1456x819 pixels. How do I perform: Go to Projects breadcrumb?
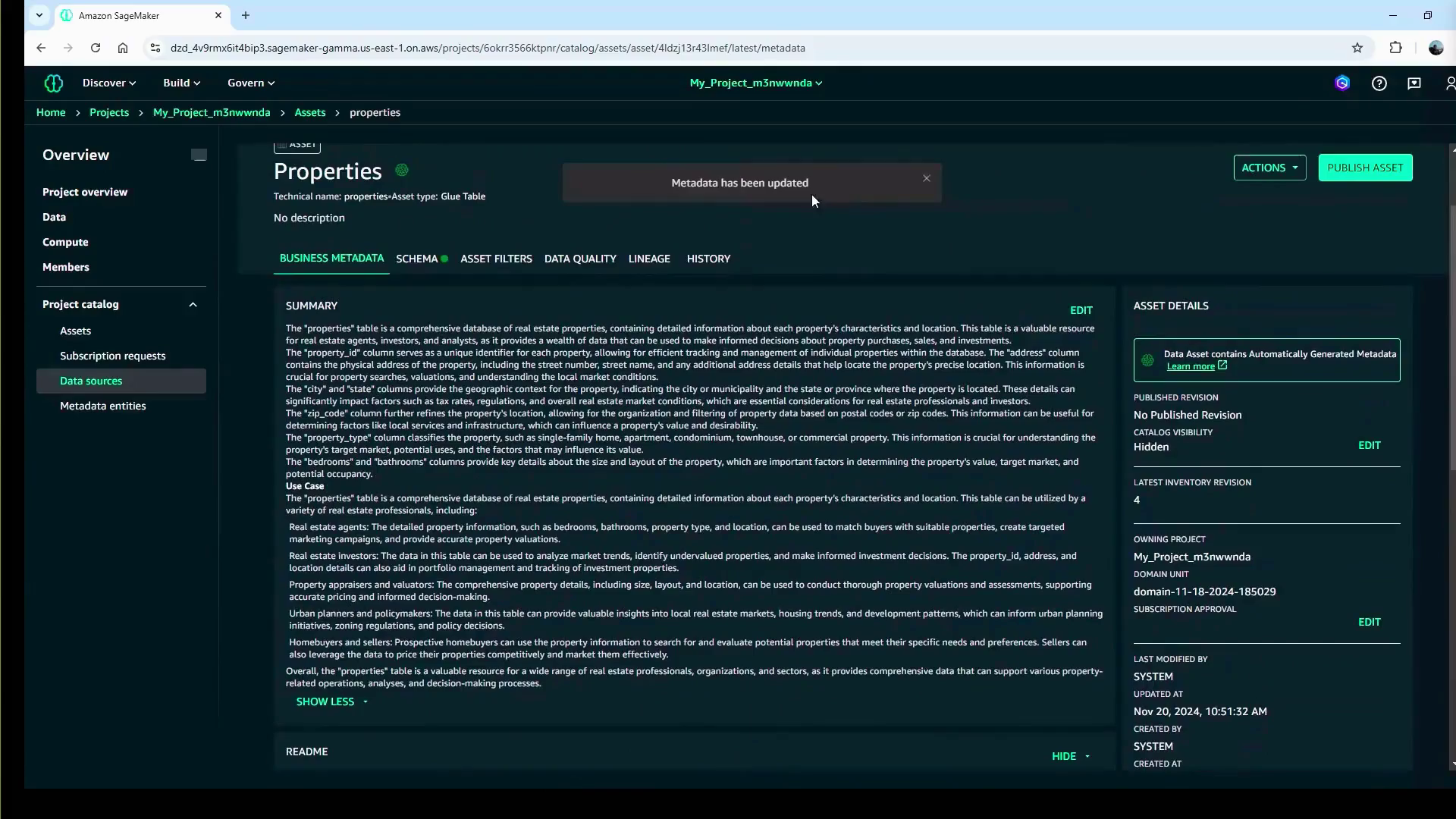(x=109, y=112)
